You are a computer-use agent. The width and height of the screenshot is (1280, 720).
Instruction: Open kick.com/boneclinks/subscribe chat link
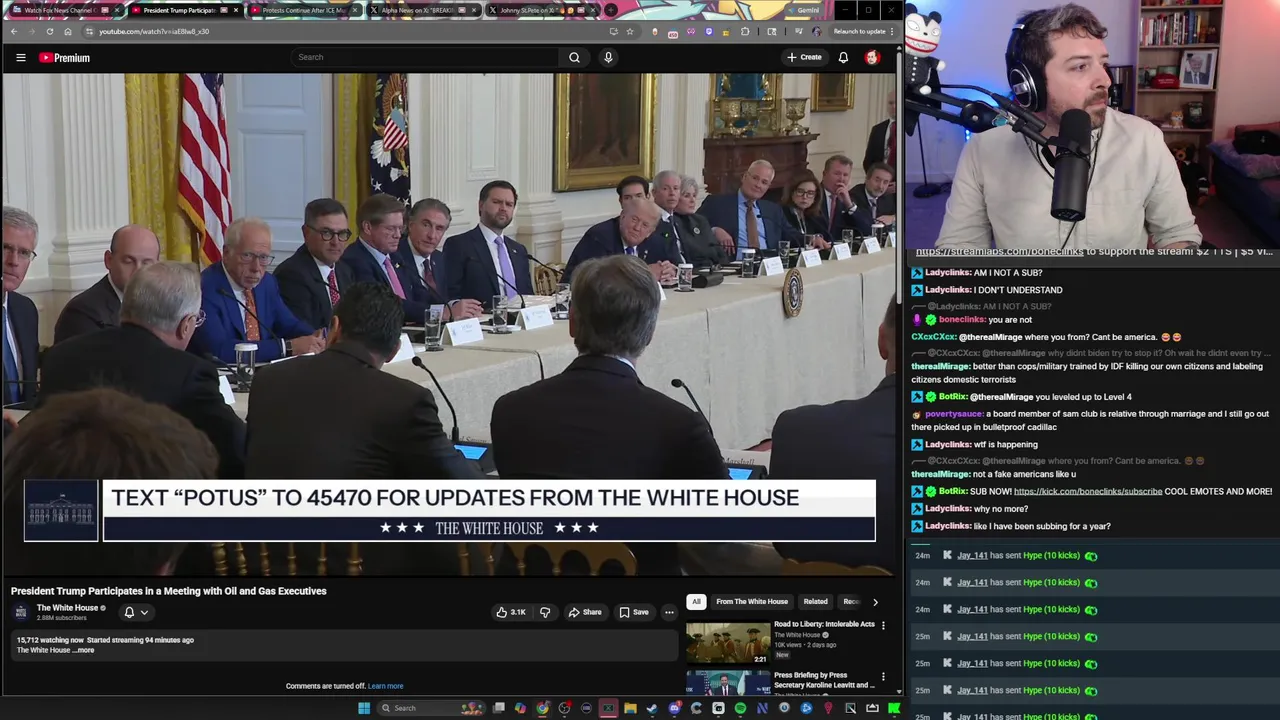pos(1088,492)
